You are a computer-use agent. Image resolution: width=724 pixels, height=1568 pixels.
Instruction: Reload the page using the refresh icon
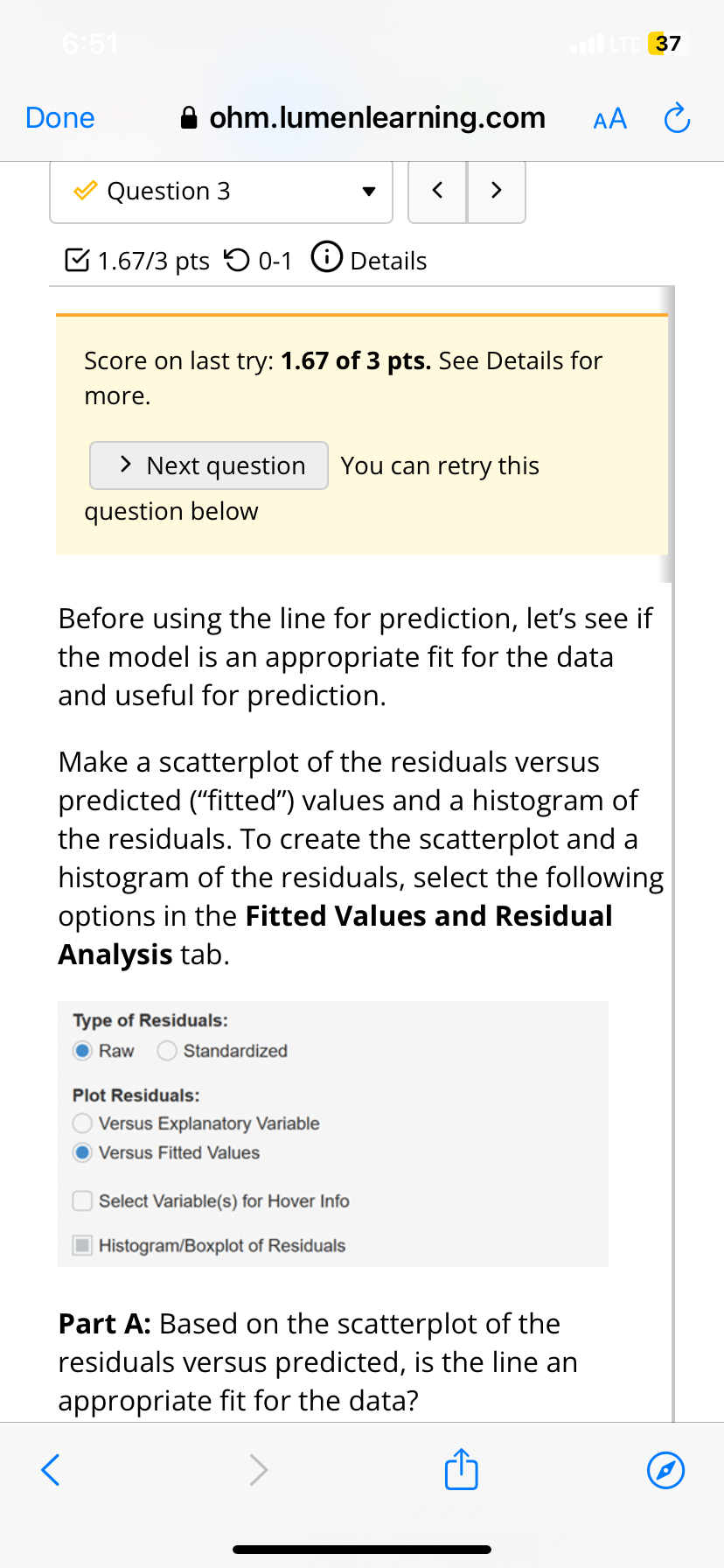676,116
